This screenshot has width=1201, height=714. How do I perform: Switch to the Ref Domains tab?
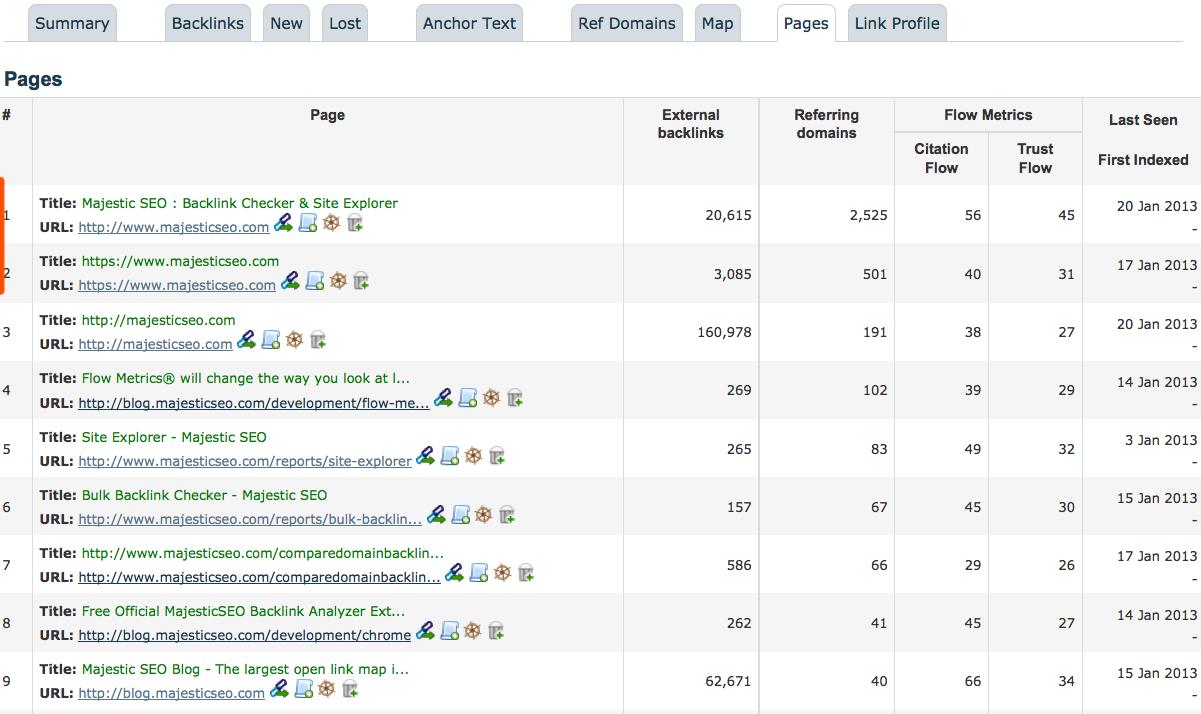[627, 23]
